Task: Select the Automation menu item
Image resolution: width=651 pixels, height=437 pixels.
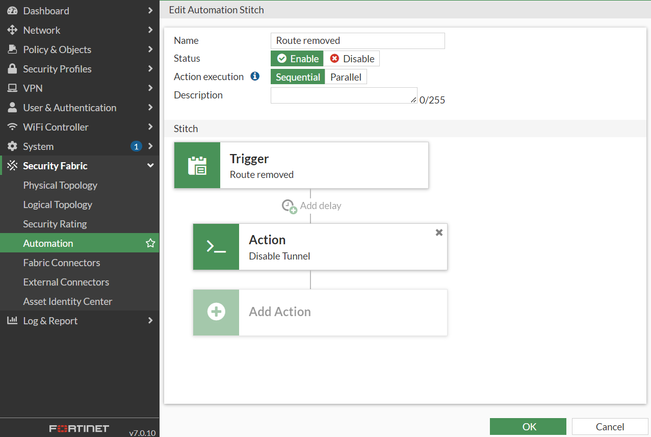Action: [x=79, y=243]
